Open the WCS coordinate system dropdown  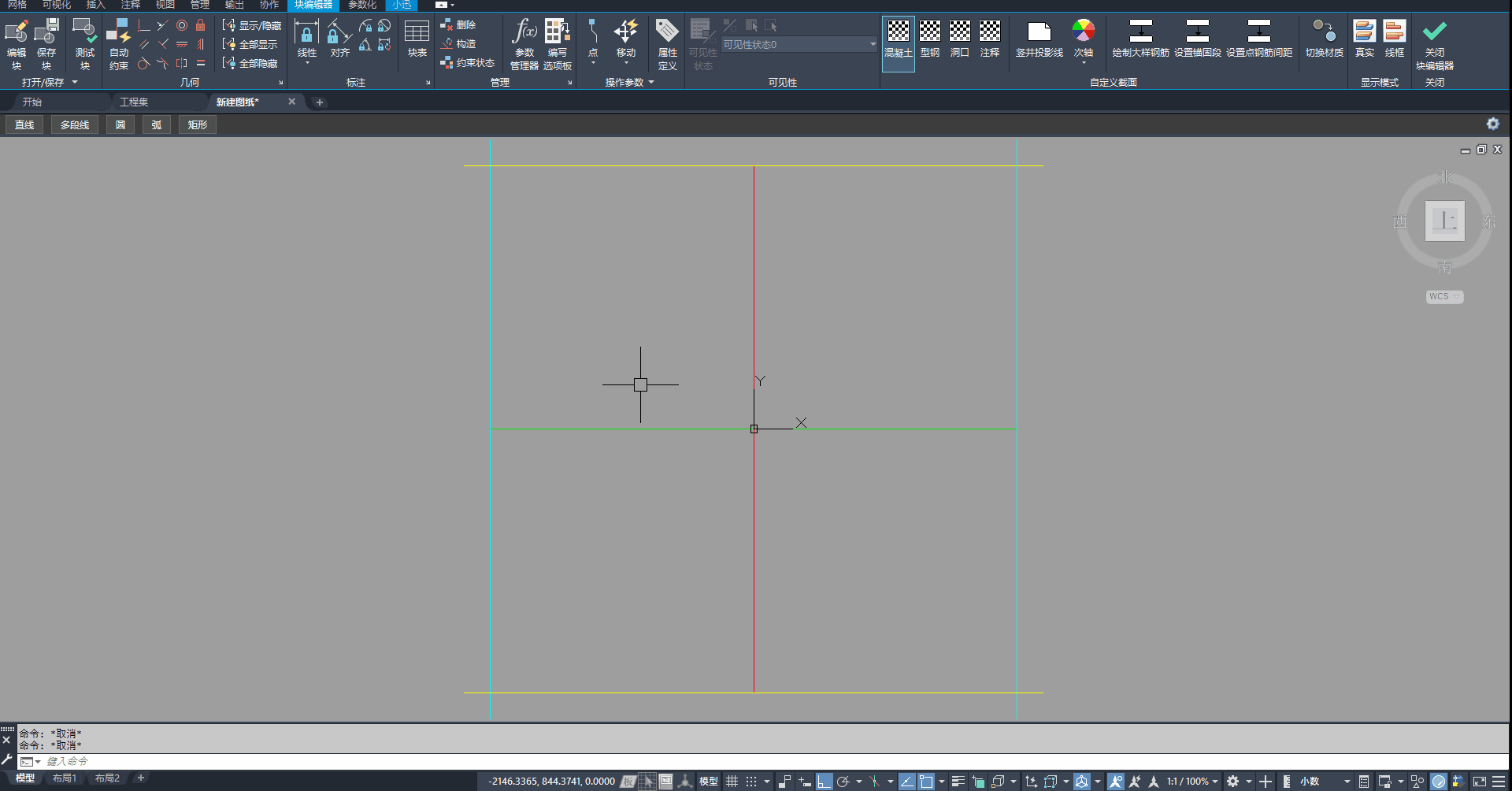click(x=1444, y=296)
